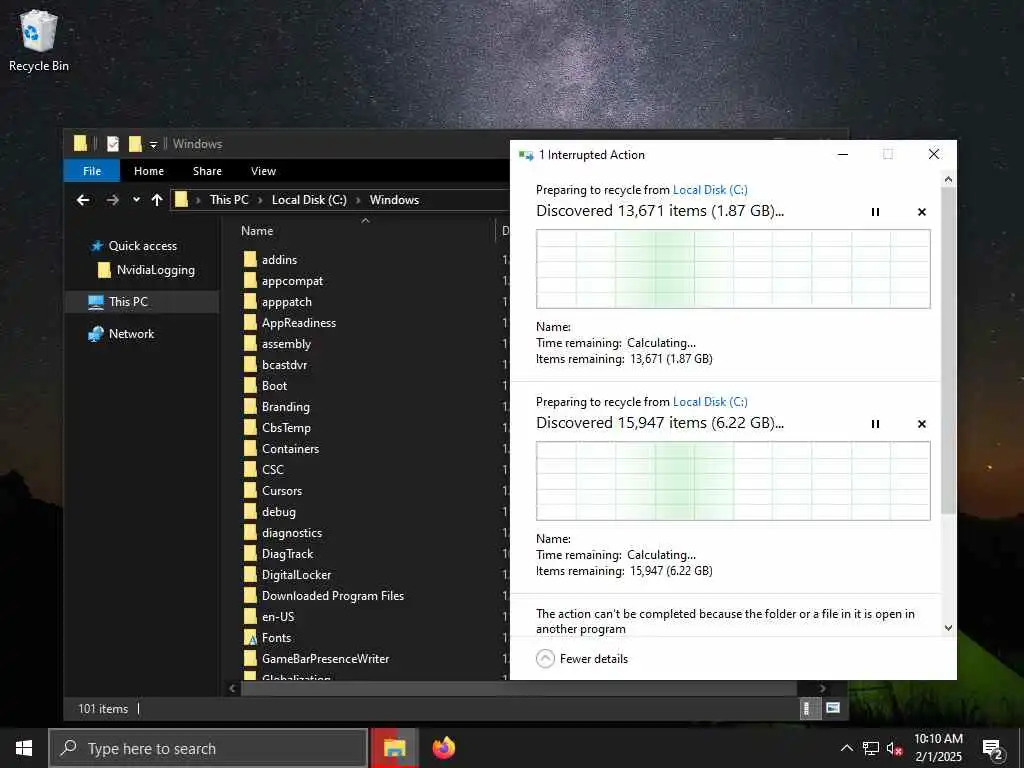This screenshot has height=768, width=1024.
Task: Go up one folder level
Action: pyautogui.click(x=157, y=200)
